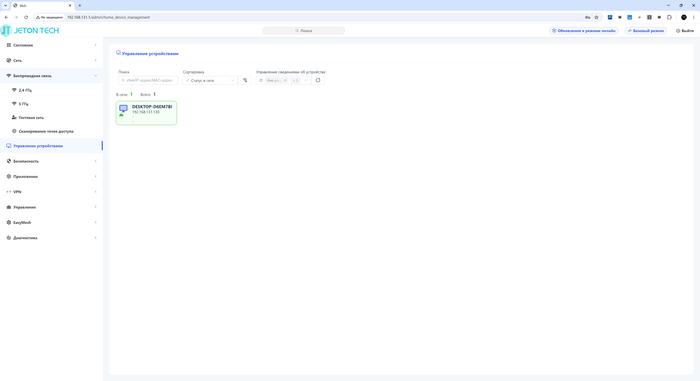Go to Гостевая сеть page

[31, 117]
